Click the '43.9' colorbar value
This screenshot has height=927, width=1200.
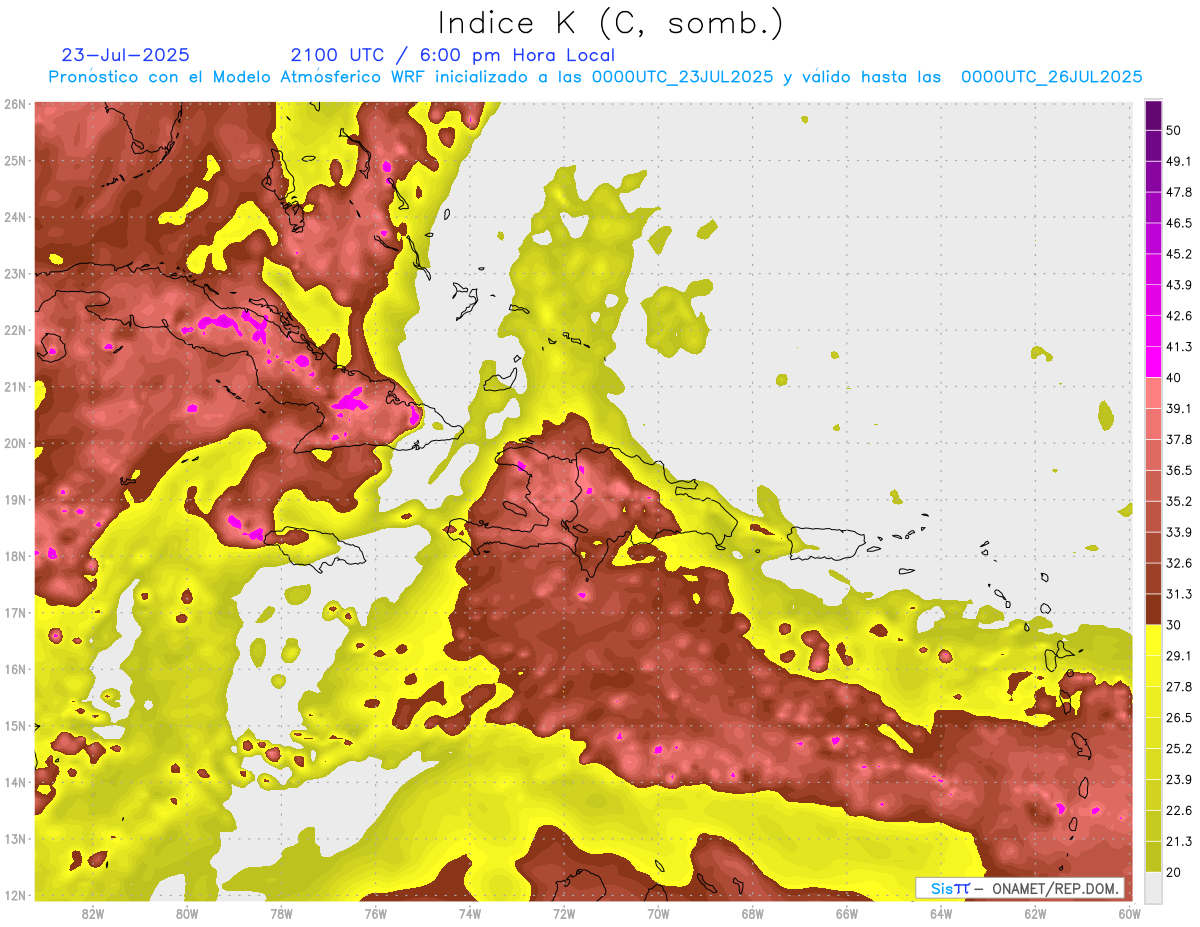pos(1178,285)
